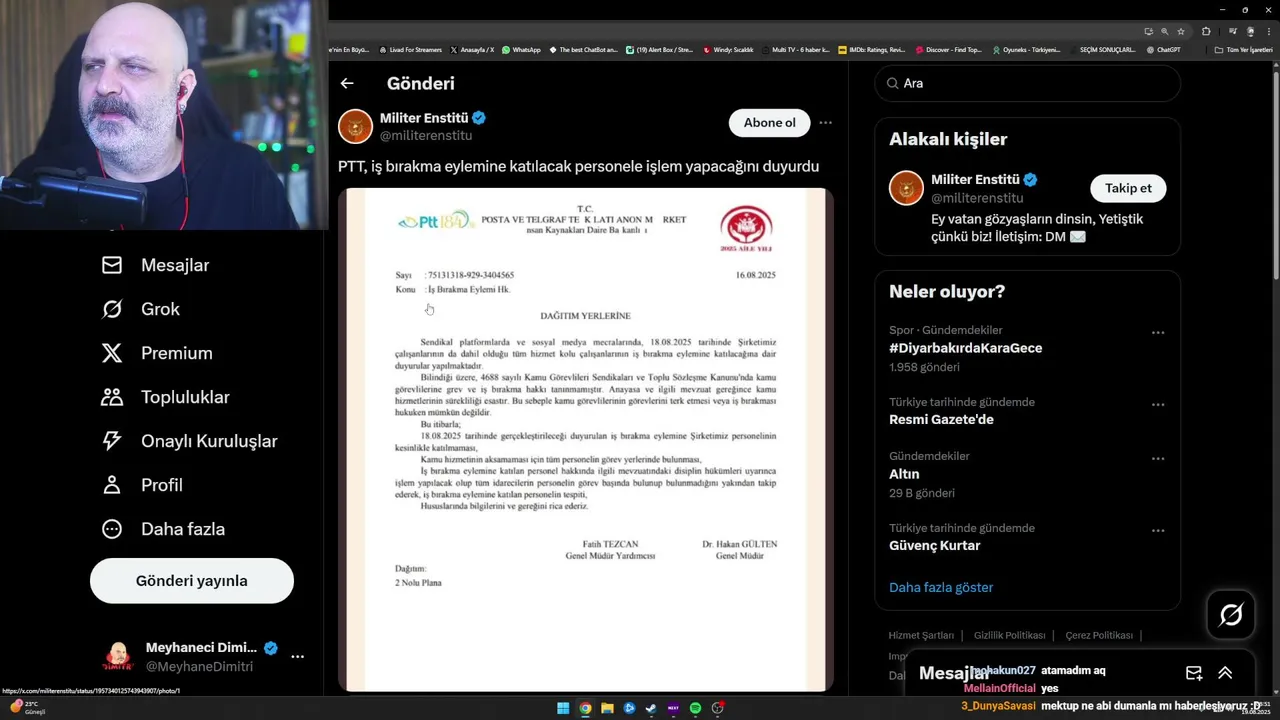Open options for #DiyarbakırdaKaraGece trend
This screenshot has height=720, width=1280.
click(1158, 333)
